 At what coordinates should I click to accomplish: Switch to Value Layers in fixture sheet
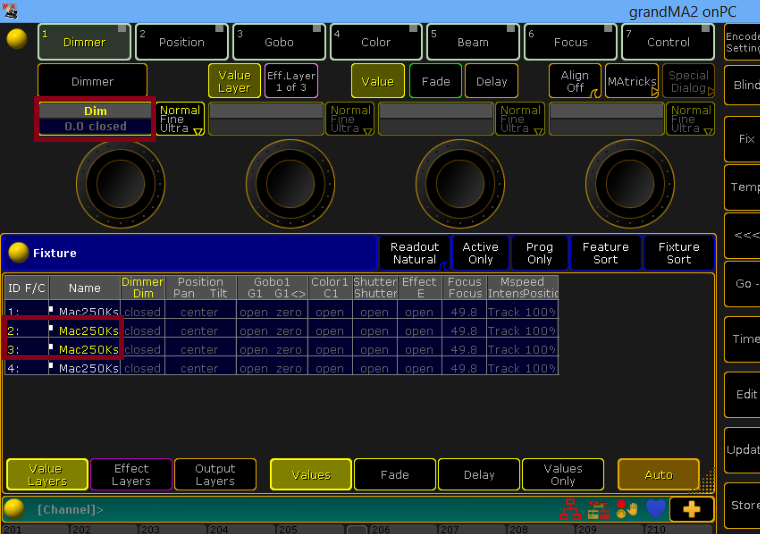(x=47, y=474)
